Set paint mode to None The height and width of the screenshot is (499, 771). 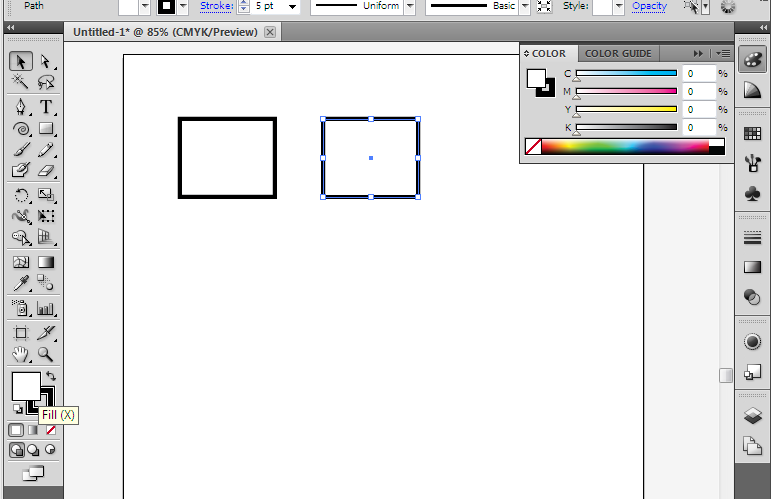tap(51, 430)
